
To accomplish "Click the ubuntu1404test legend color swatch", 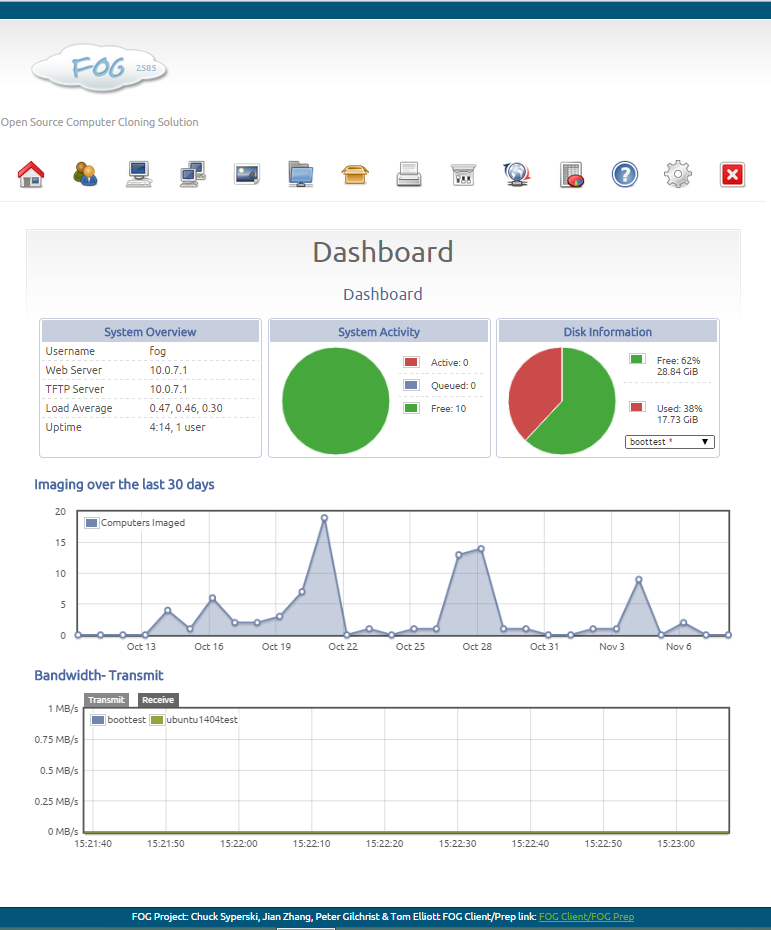I will click(157, 720).
